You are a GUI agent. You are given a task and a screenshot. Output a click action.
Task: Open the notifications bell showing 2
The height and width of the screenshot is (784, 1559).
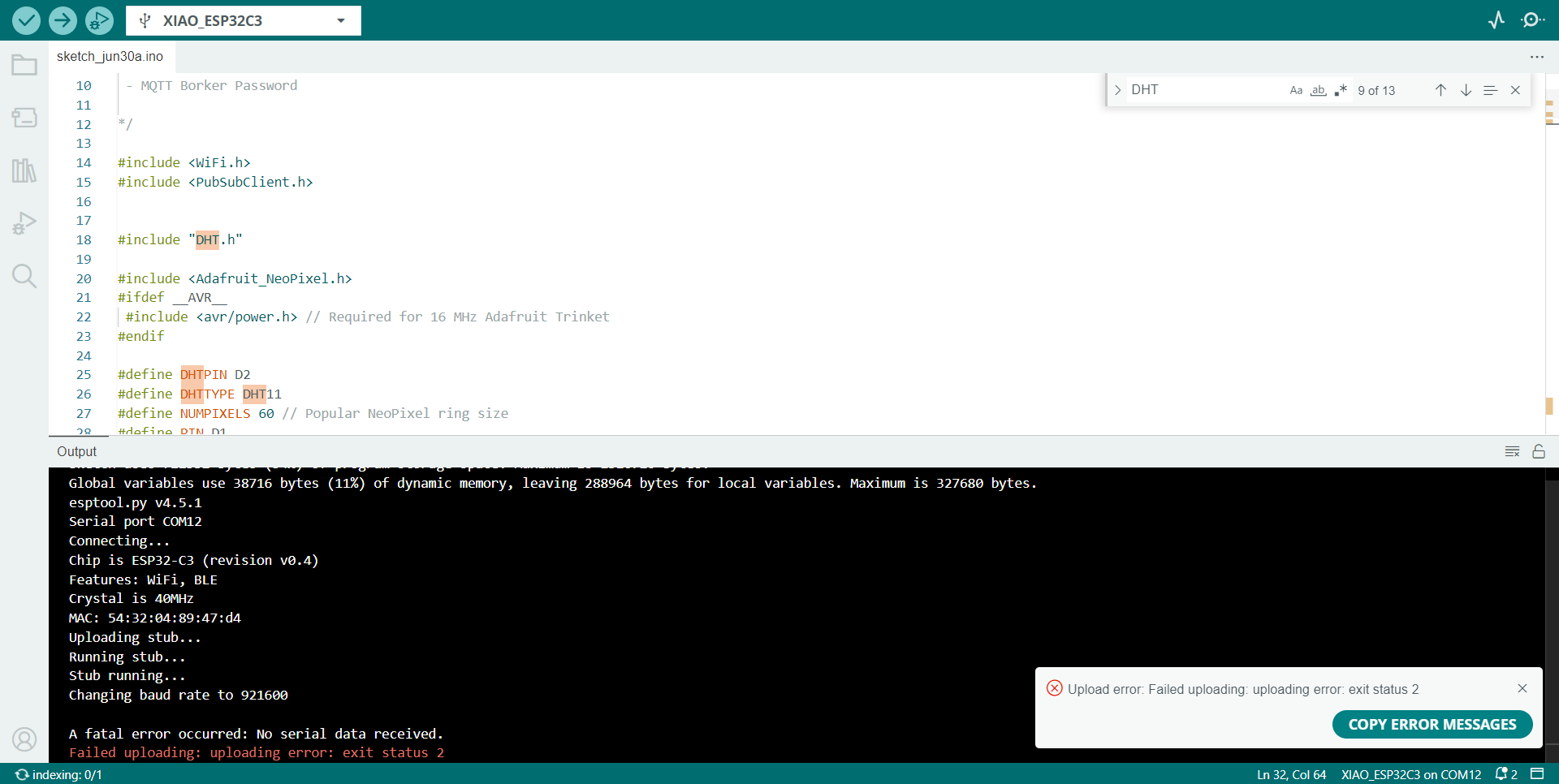click(1507, 774)
